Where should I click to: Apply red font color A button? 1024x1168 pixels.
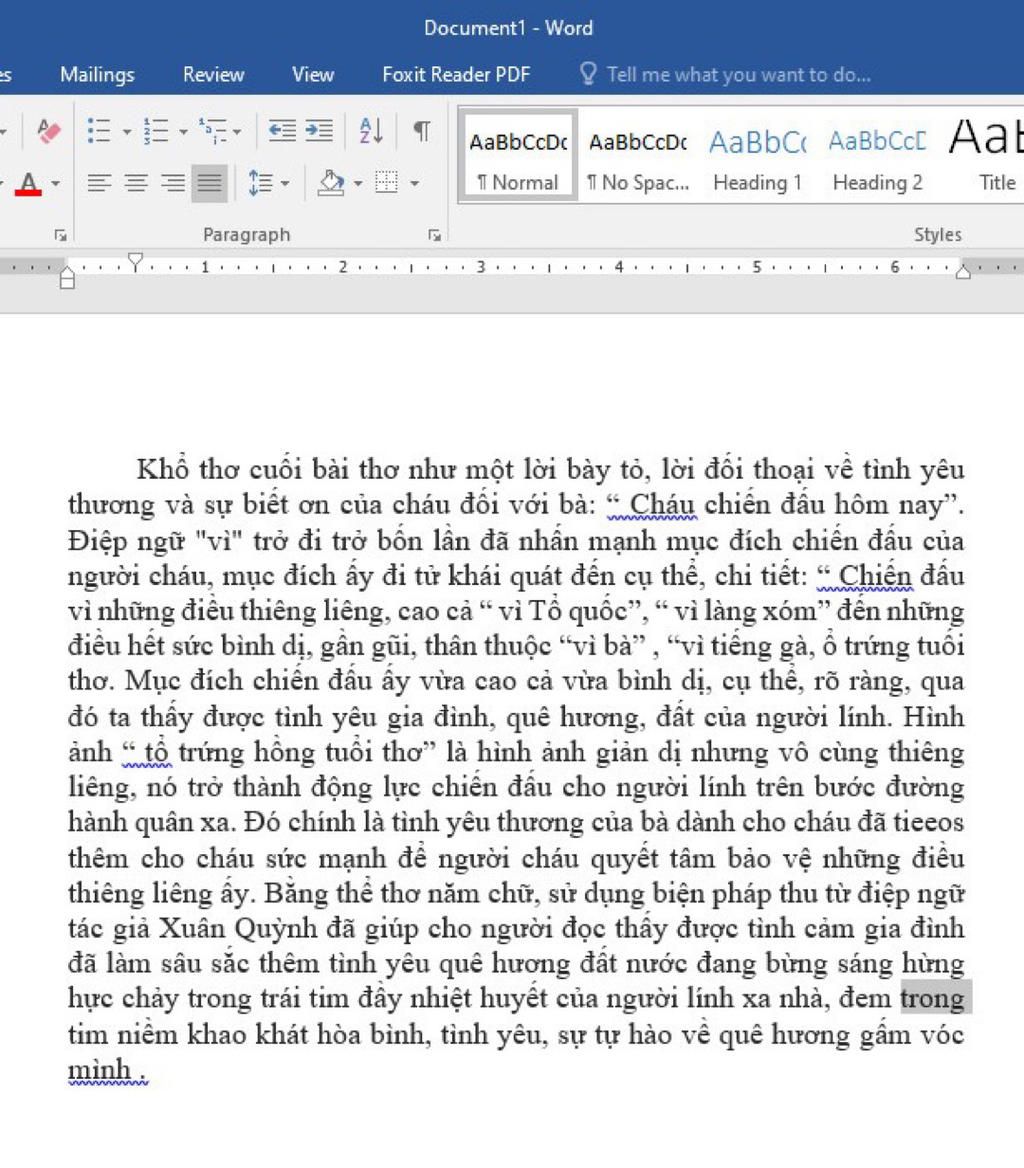tap(28, 183)
